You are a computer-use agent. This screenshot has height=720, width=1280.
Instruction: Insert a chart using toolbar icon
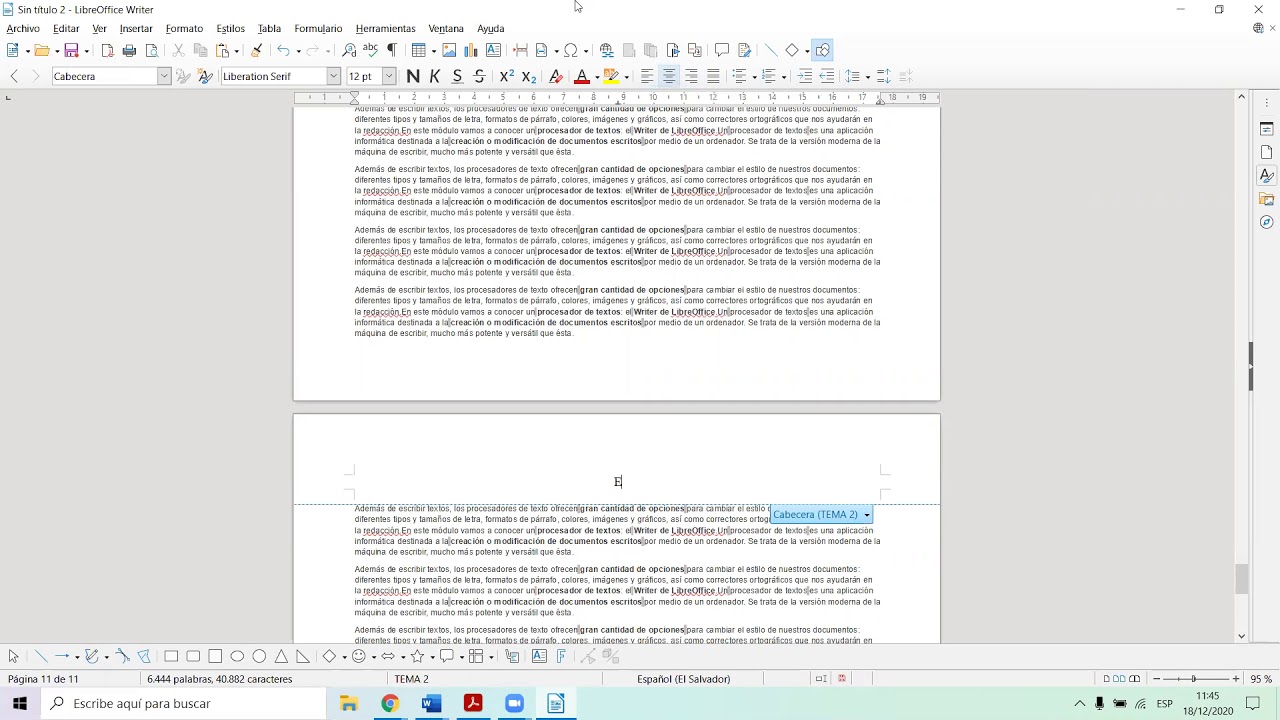click(x=471, y=50)
